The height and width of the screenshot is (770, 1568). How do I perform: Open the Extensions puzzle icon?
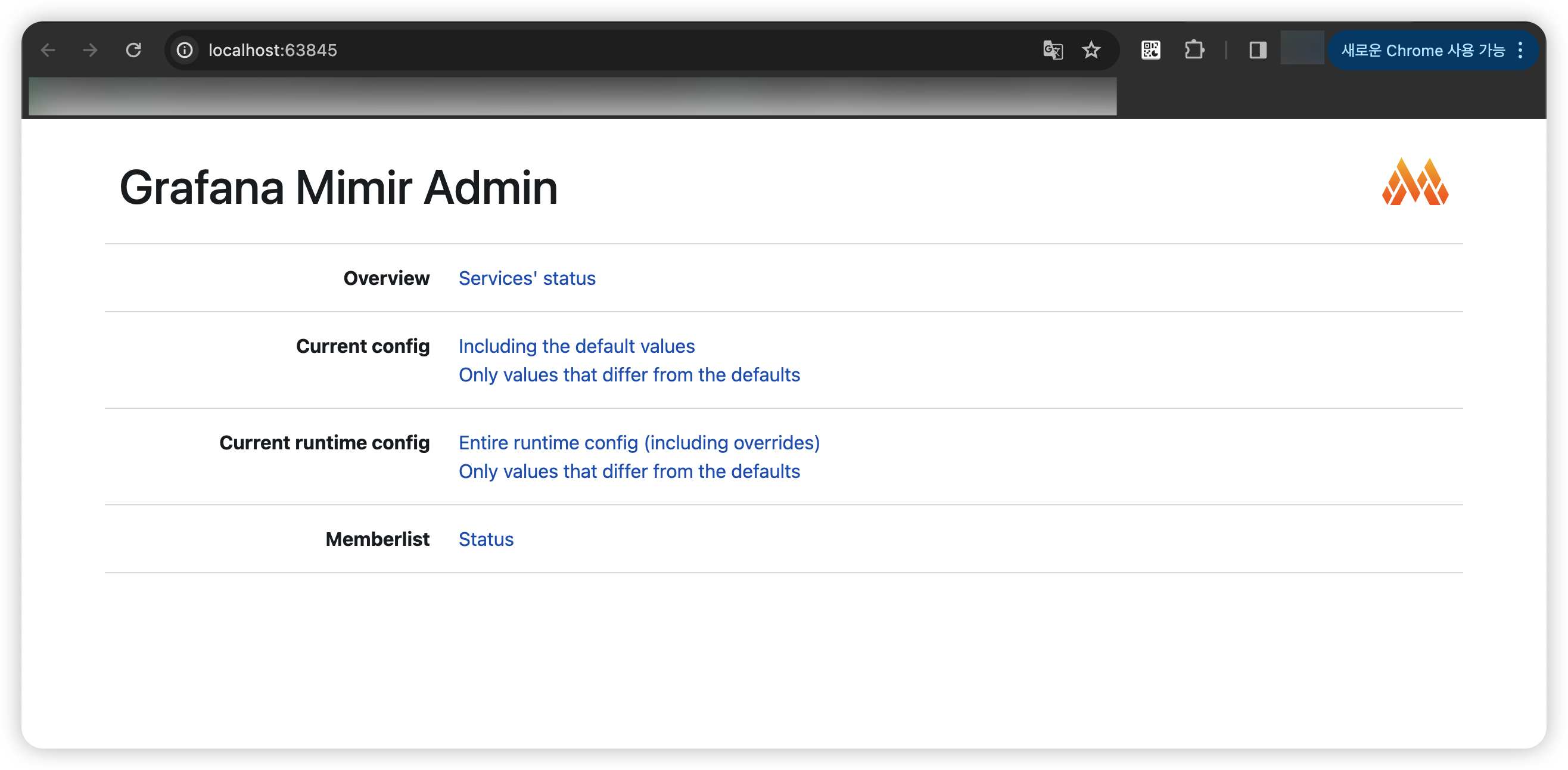(1194, 50)
